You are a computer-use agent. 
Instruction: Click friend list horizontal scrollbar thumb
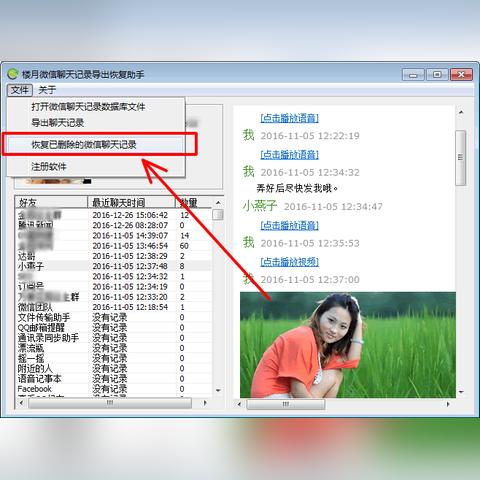(x=110, y=403)
